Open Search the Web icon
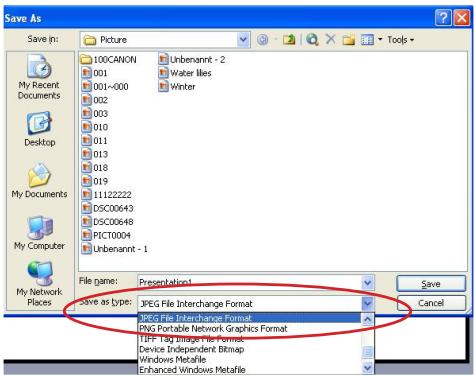This screenshot has width=475, height=376. coord(312,40)
